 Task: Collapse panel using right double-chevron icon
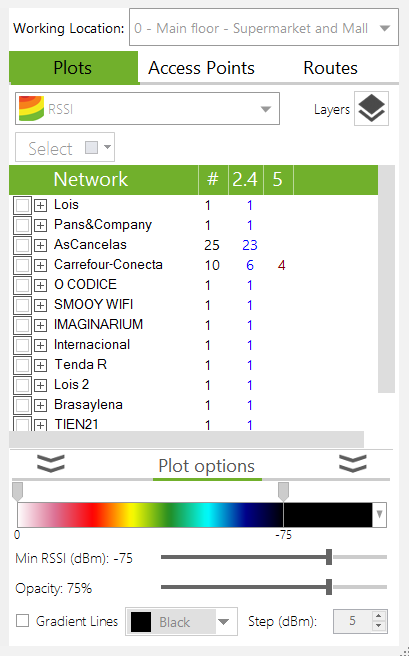coord(353,464)
